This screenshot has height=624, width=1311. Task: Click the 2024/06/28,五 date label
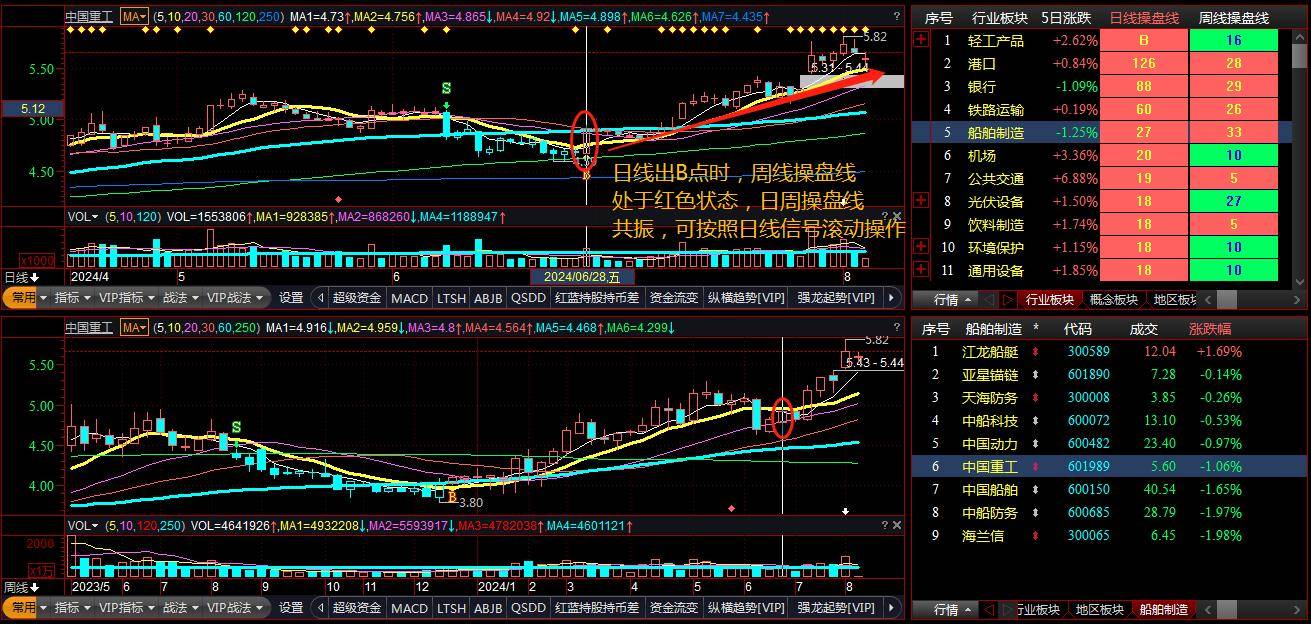tap(581, 277)
